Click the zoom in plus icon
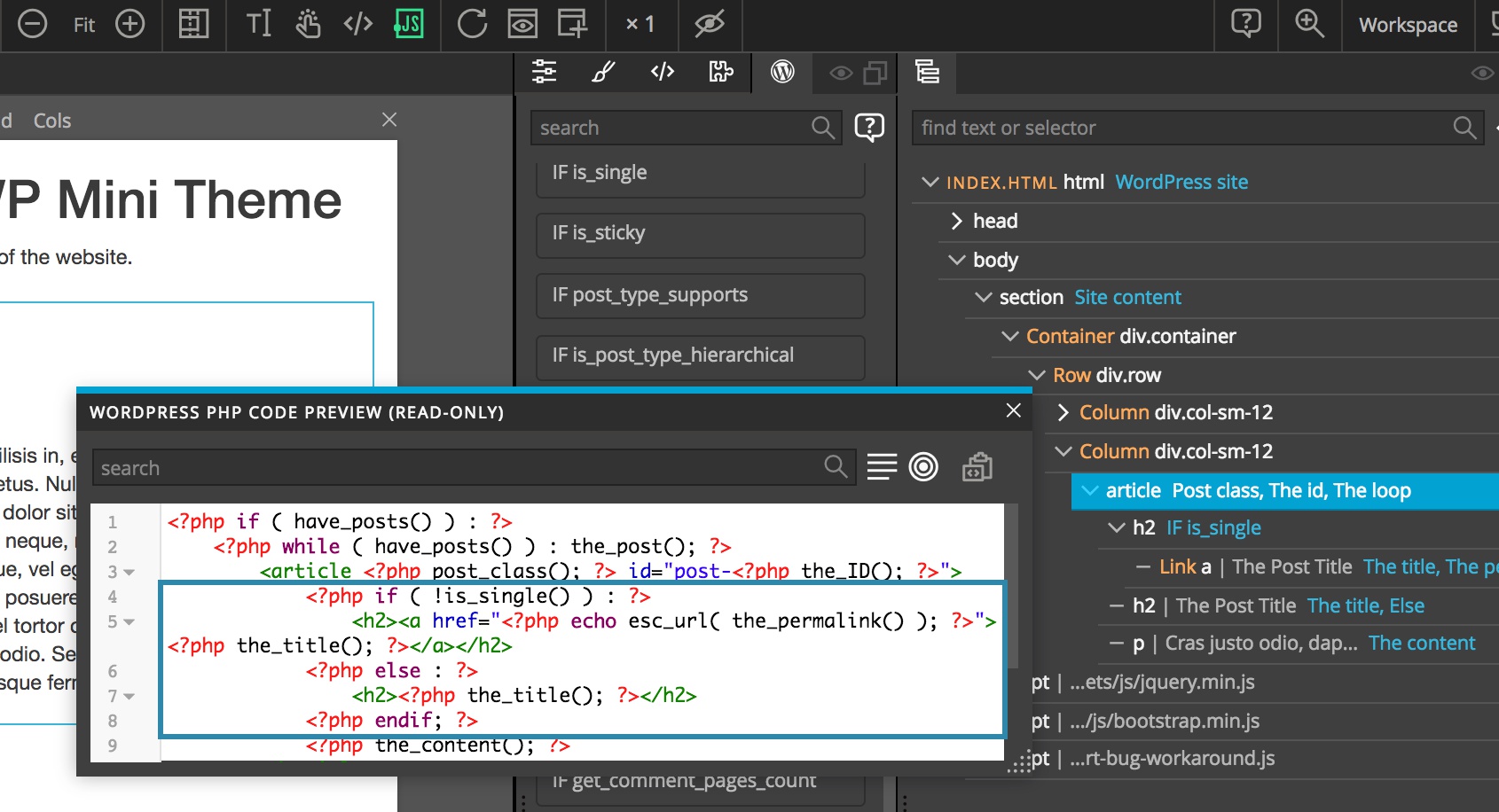Image resolution: width=1499 pixels, height=812 pixels. click(130, 24)
